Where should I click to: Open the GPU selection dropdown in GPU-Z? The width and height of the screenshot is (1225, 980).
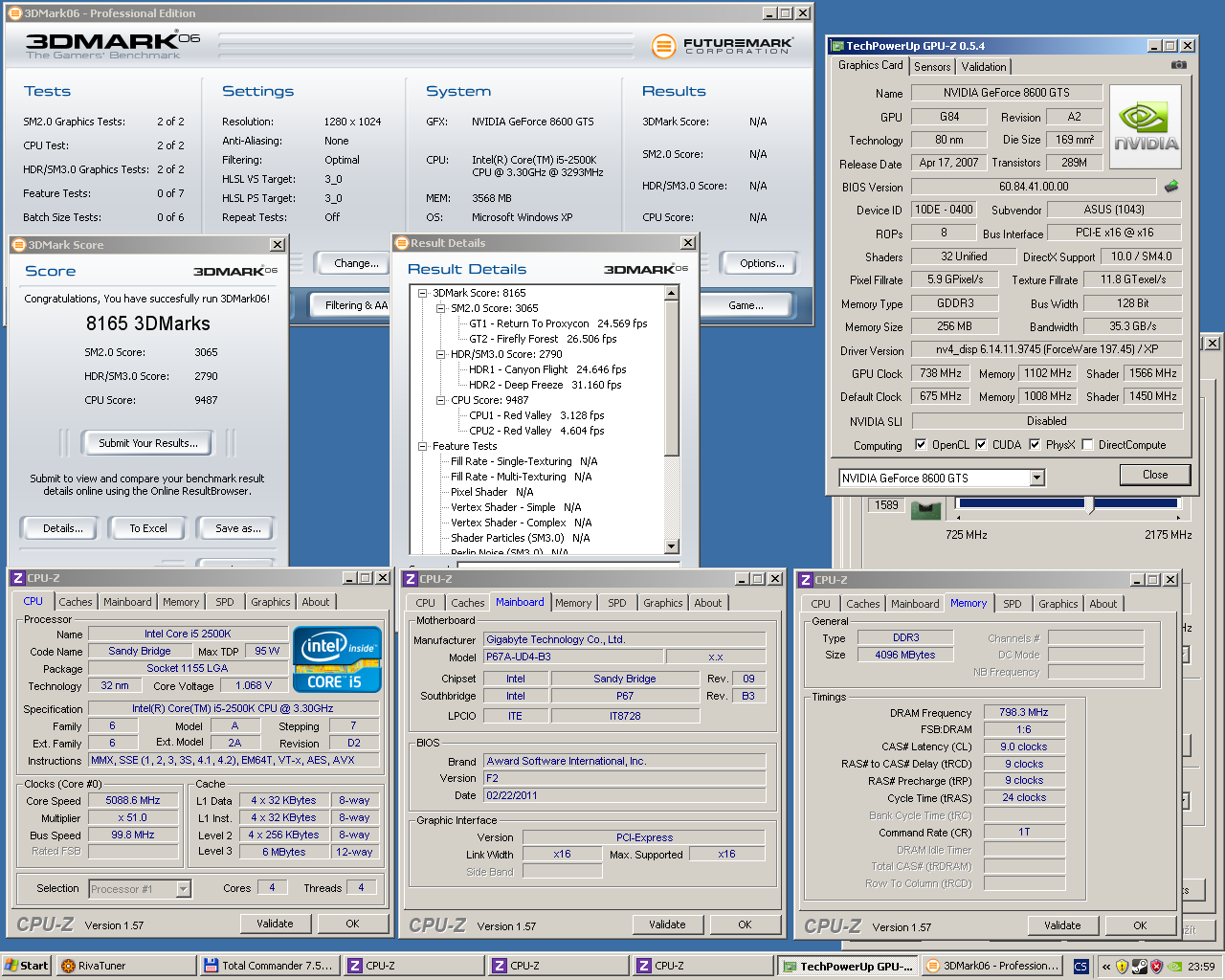pyautogui.click(x=1036, y=478)
